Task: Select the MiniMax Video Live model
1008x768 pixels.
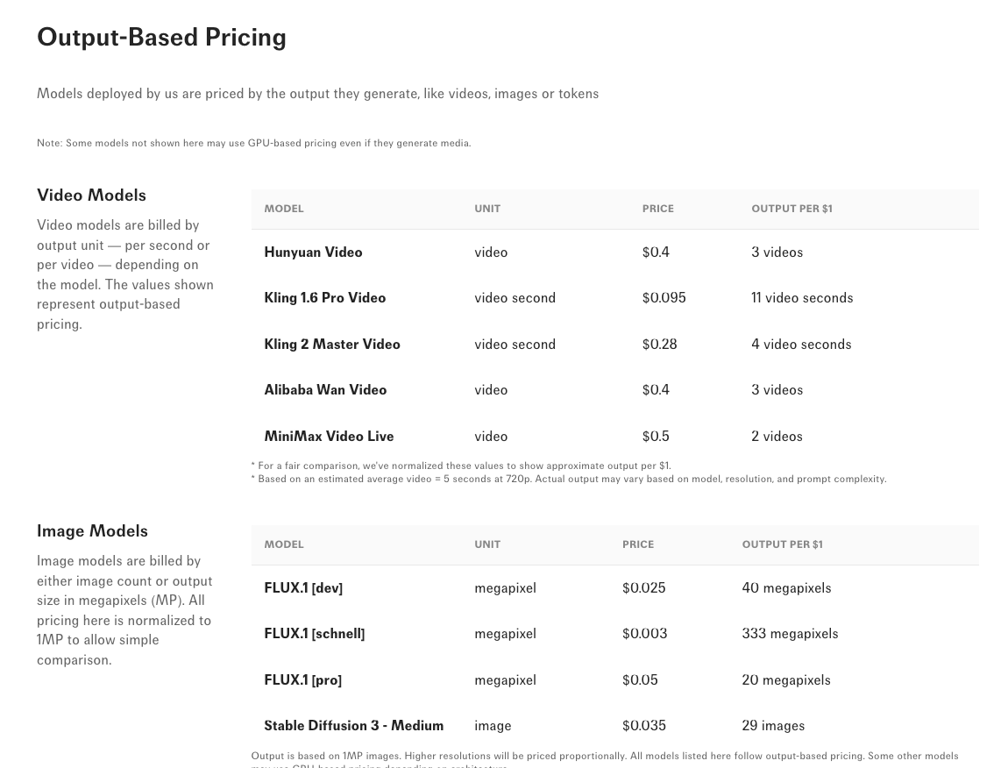Action: click(x=328, y=436)
